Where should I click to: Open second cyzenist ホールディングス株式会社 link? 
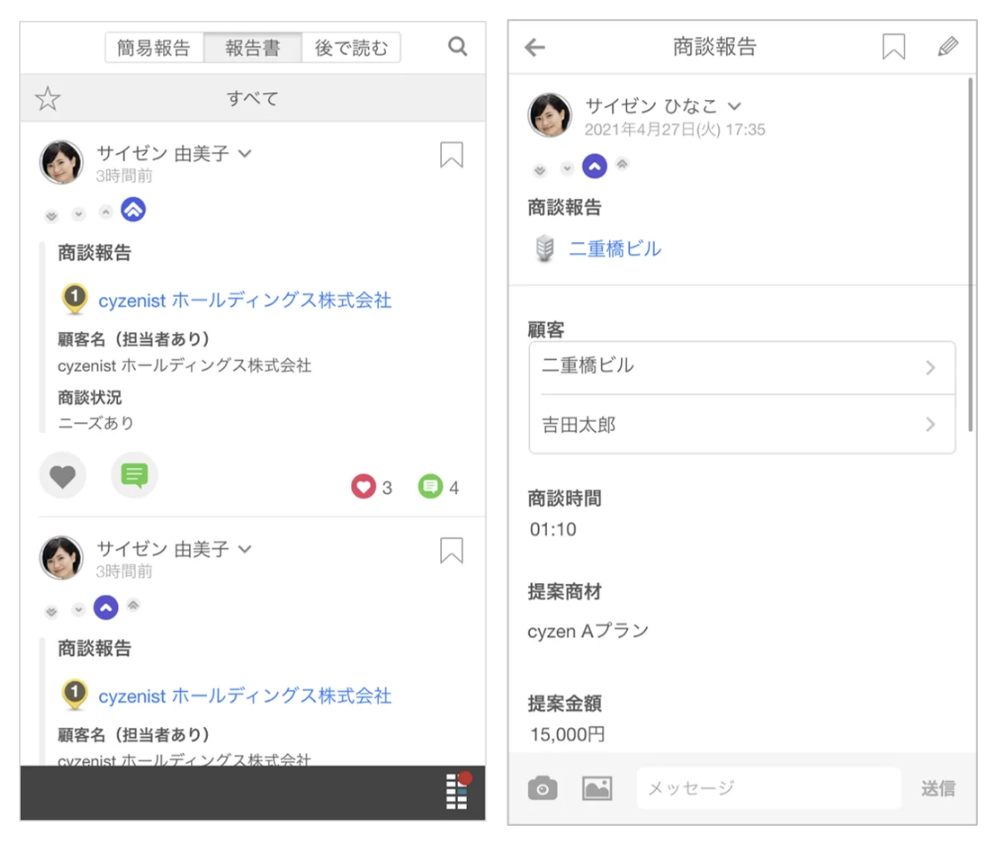point(244,696)
